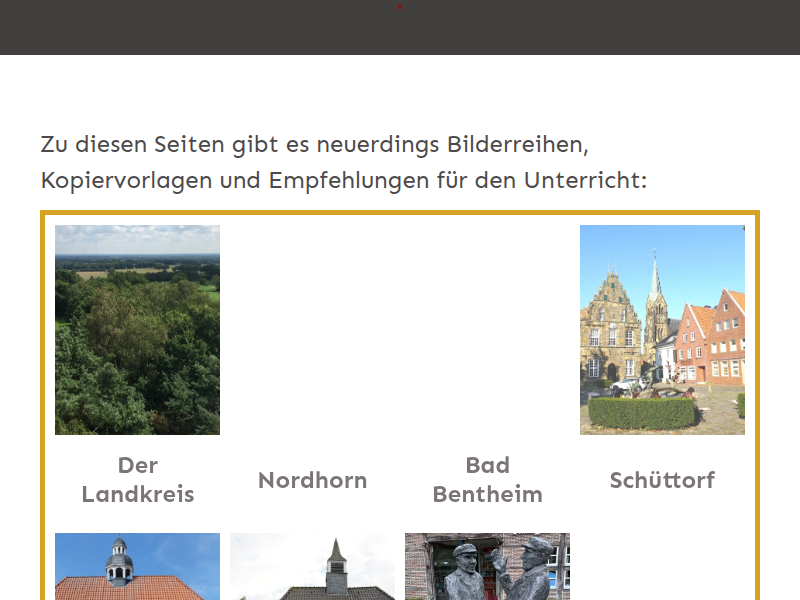Open the forest landscape thumbnail

pos(137,329)
